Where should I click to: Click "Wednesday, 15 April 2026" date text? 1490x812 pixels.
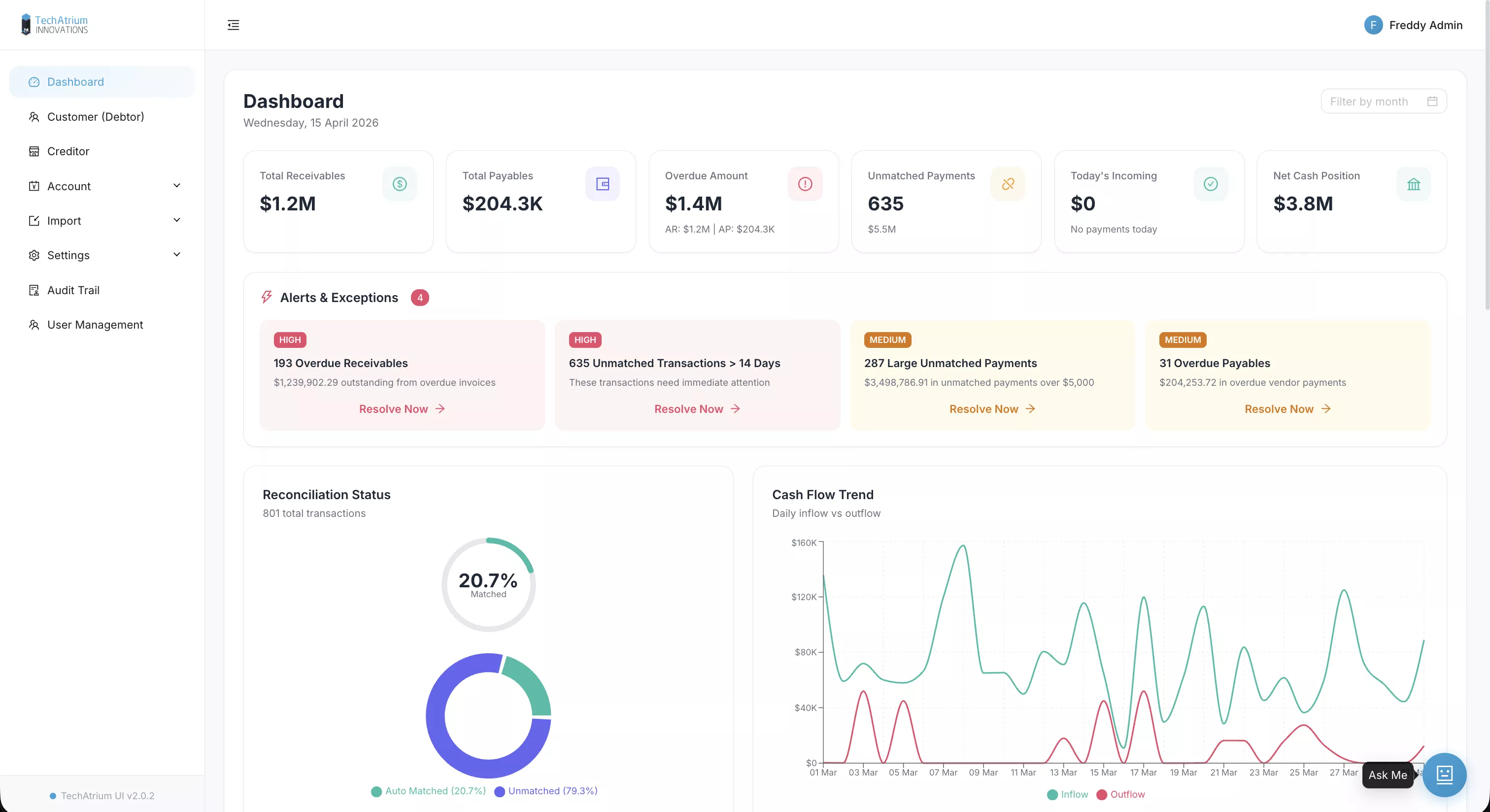[310, 123]
